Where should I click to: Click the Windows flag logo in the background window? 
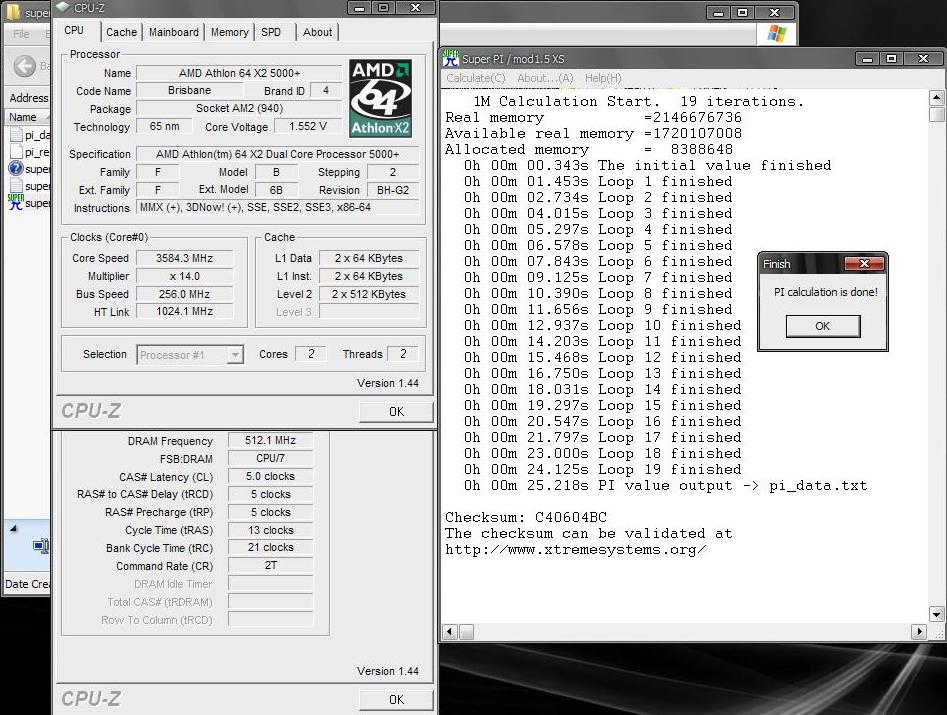click(777, 33)
